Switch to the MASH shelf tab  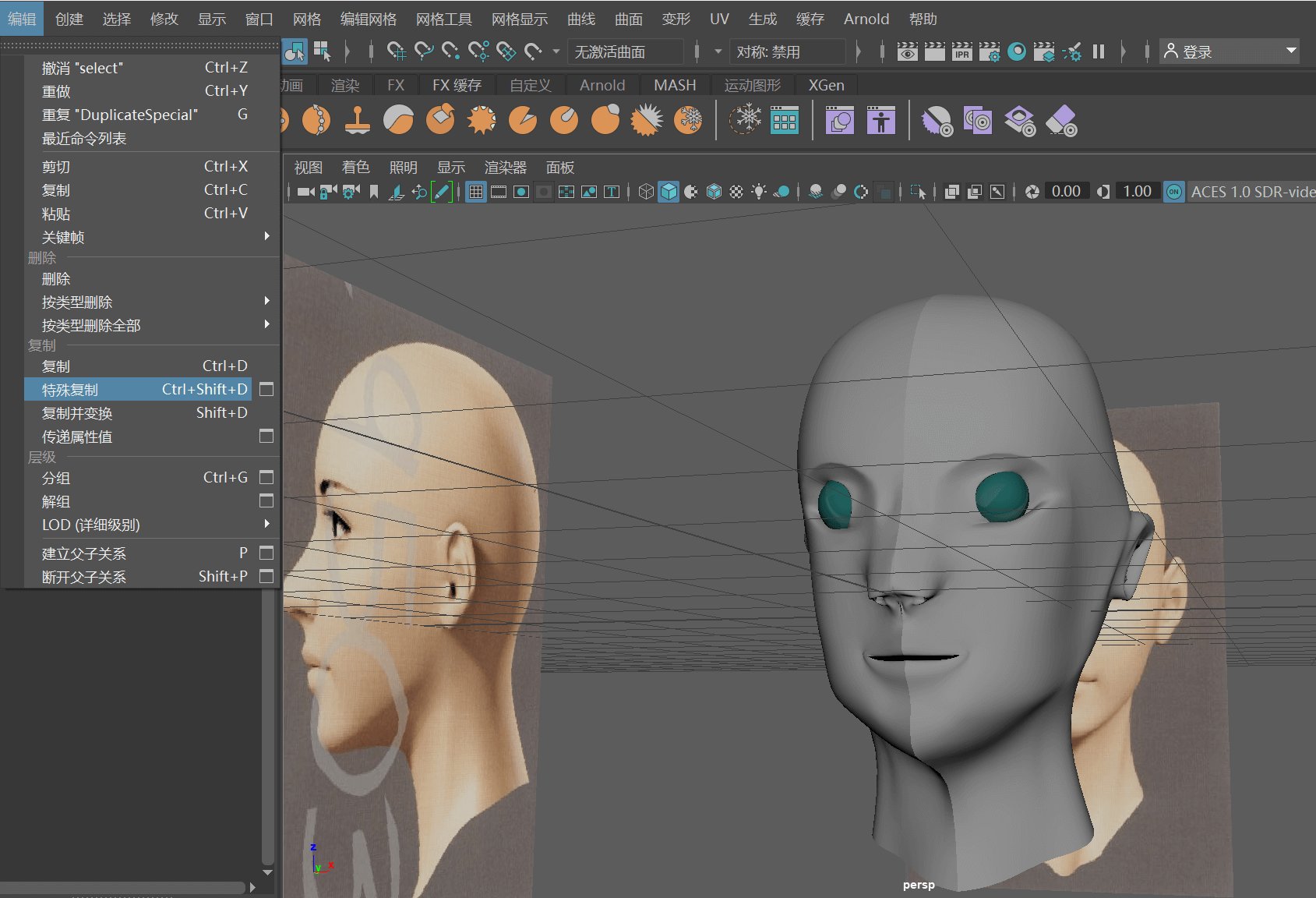(675, 85)
